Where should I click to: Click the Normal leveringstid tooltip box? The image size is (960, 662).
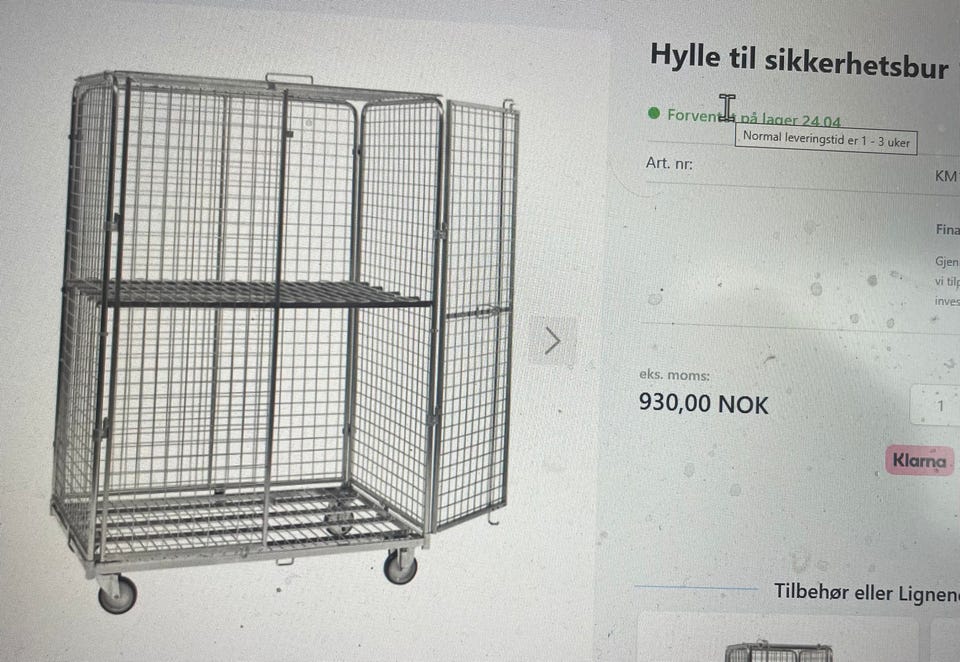(x=826, y=140)
